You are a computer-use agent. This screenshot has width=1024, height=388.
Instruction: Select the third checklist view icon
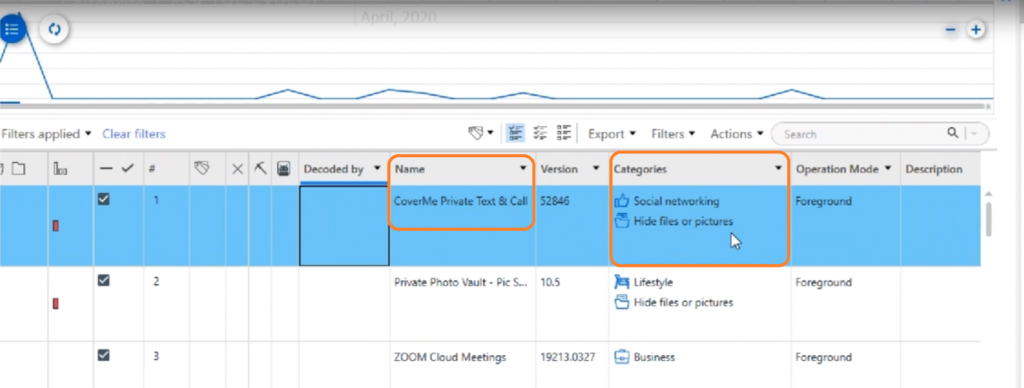point(564,133)
